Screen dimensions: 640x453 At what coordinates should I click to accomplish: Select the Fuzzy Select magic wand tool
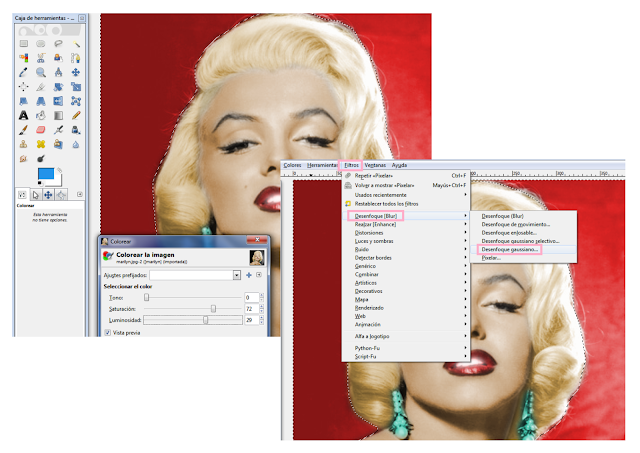coord(76,44)
